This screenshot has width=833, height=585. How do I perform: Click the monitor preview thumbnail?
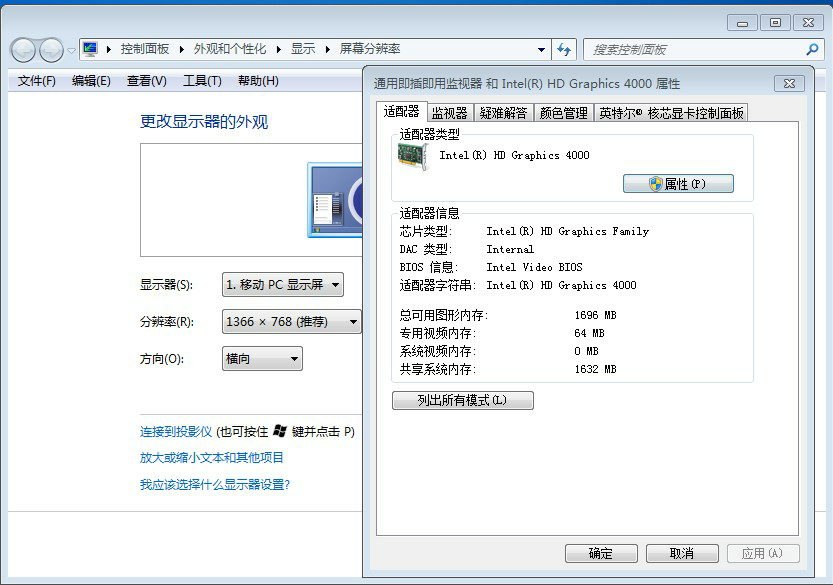pos(335,200)
